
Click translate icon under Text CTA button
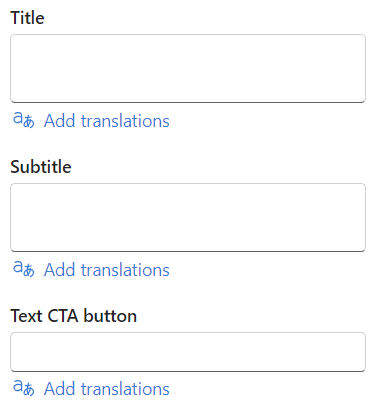(24, 388)
